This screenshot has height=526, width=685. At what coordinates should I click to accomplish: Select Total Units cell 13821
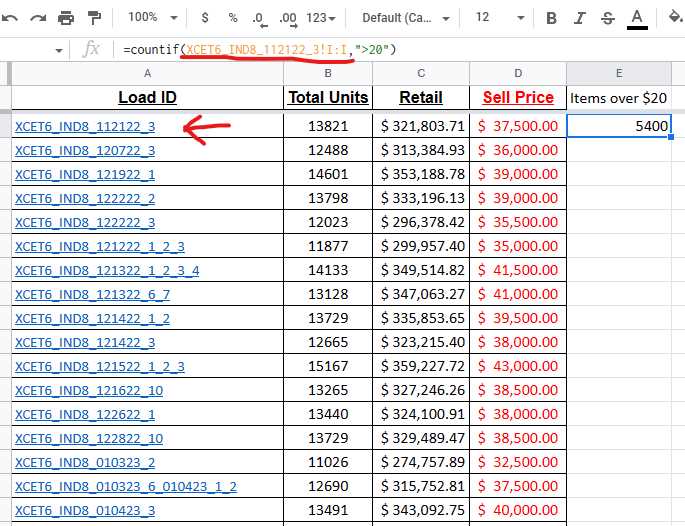click(328, 126)
